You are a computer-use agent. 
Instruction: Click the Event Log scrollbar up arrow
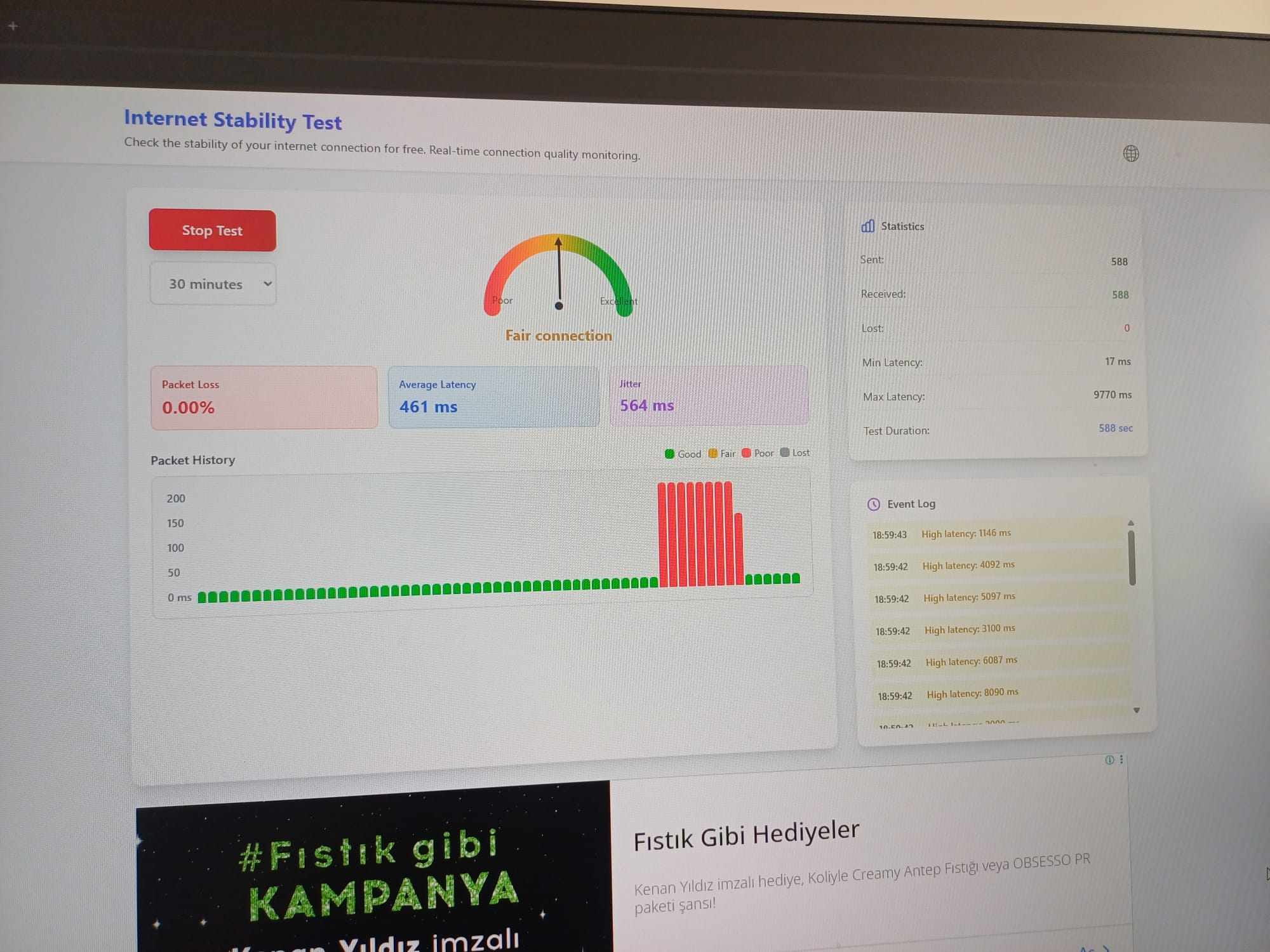point(1131,522)
